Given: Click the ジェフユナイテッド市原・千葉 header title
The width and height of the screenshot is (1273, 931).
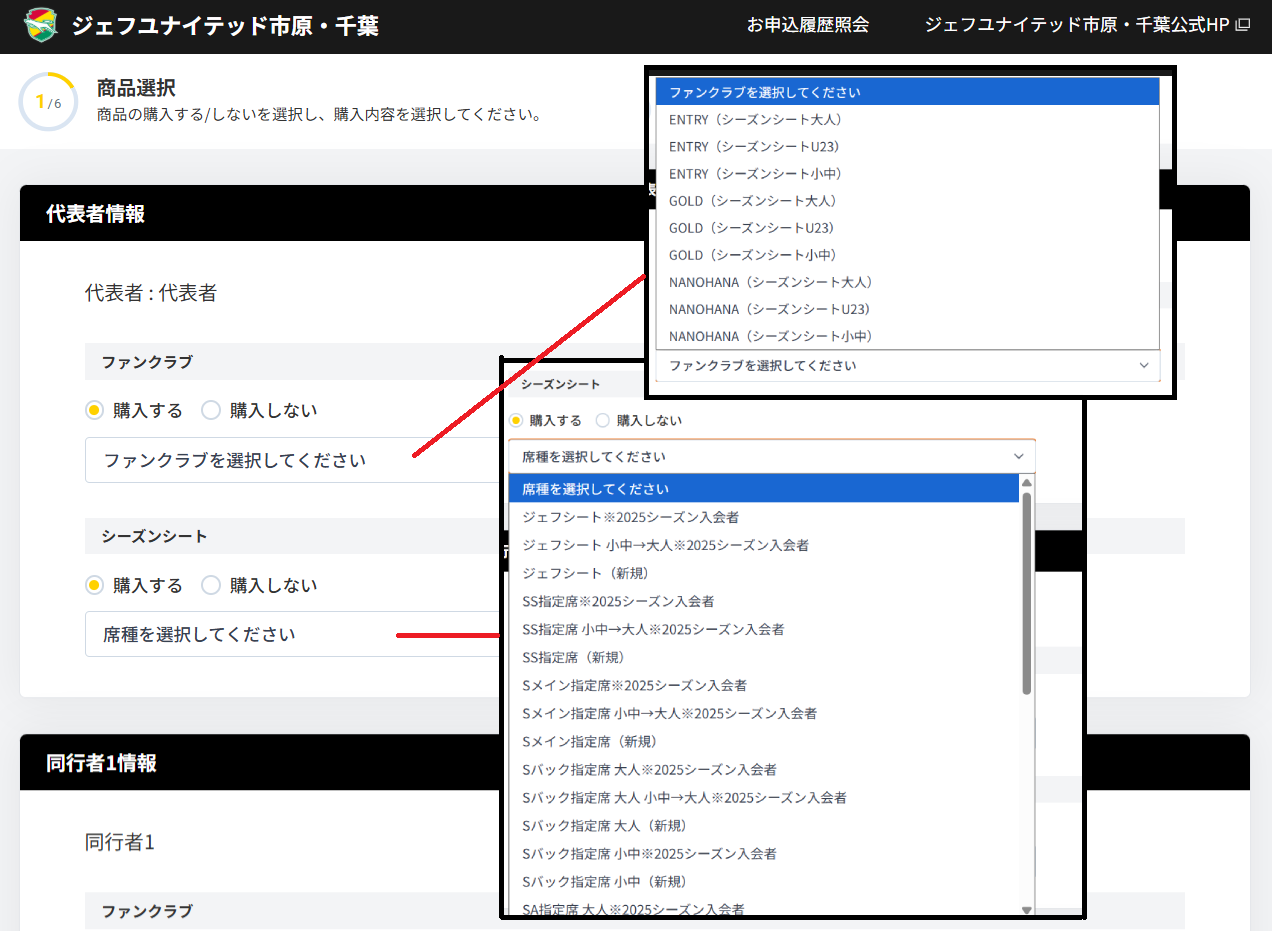Looking at the screenshot, I should click(225, 25).
